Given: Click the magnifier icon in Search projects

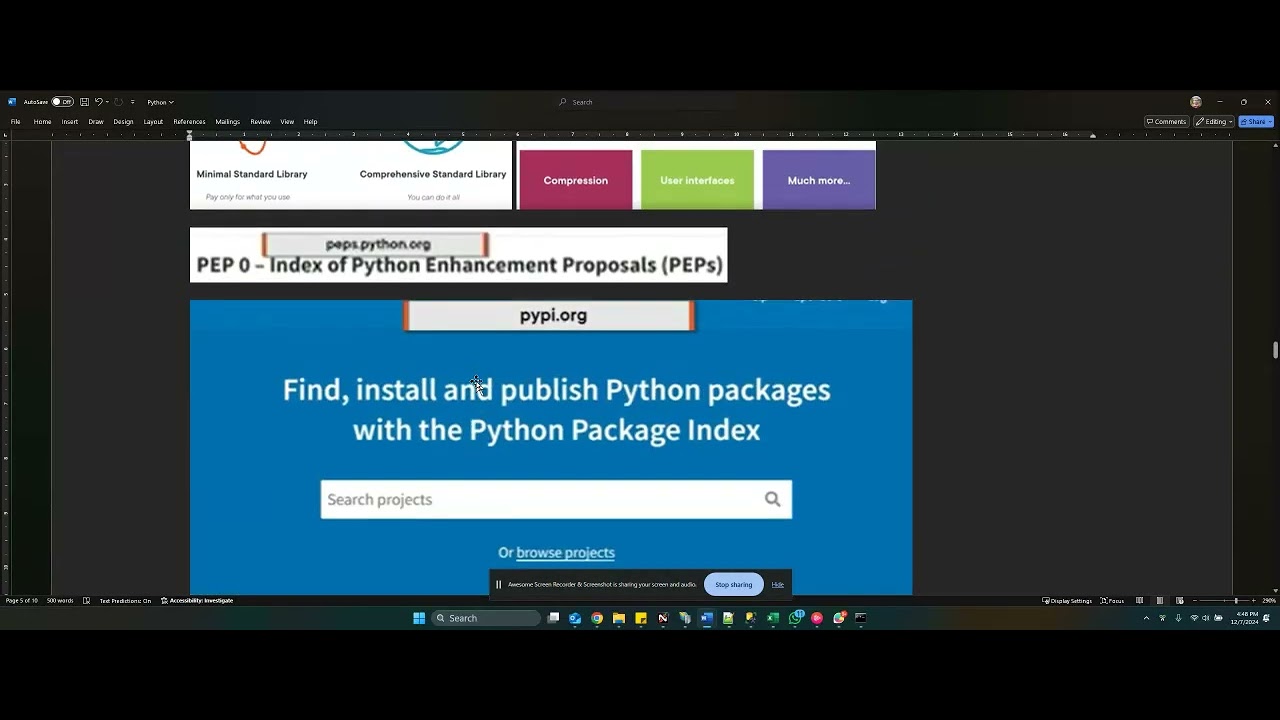Looking at the screenshot, I should [772, 499].
